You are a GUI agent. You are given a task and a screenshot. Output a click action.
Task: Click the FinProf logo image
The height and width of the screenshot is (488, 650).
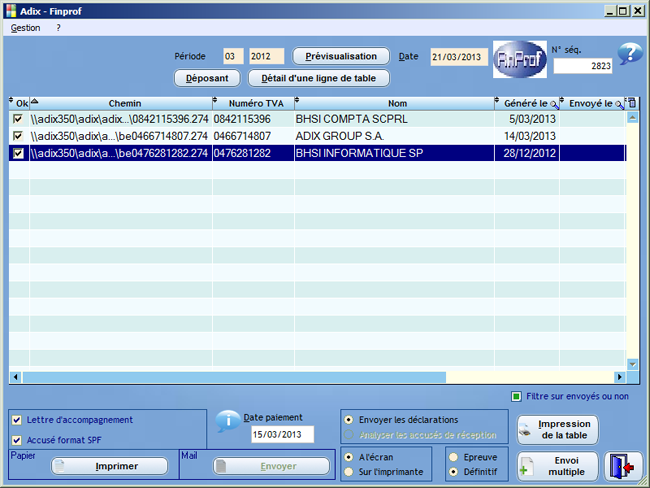520,59
